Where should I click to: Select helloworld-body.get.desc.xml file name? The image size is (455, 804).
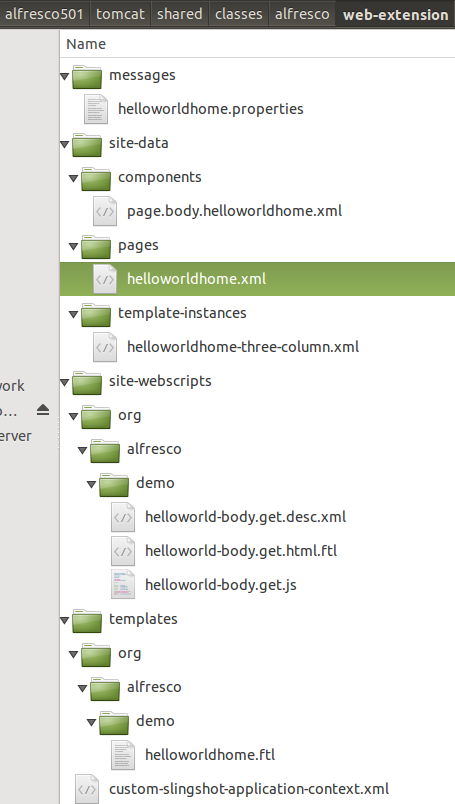point(245,517)
